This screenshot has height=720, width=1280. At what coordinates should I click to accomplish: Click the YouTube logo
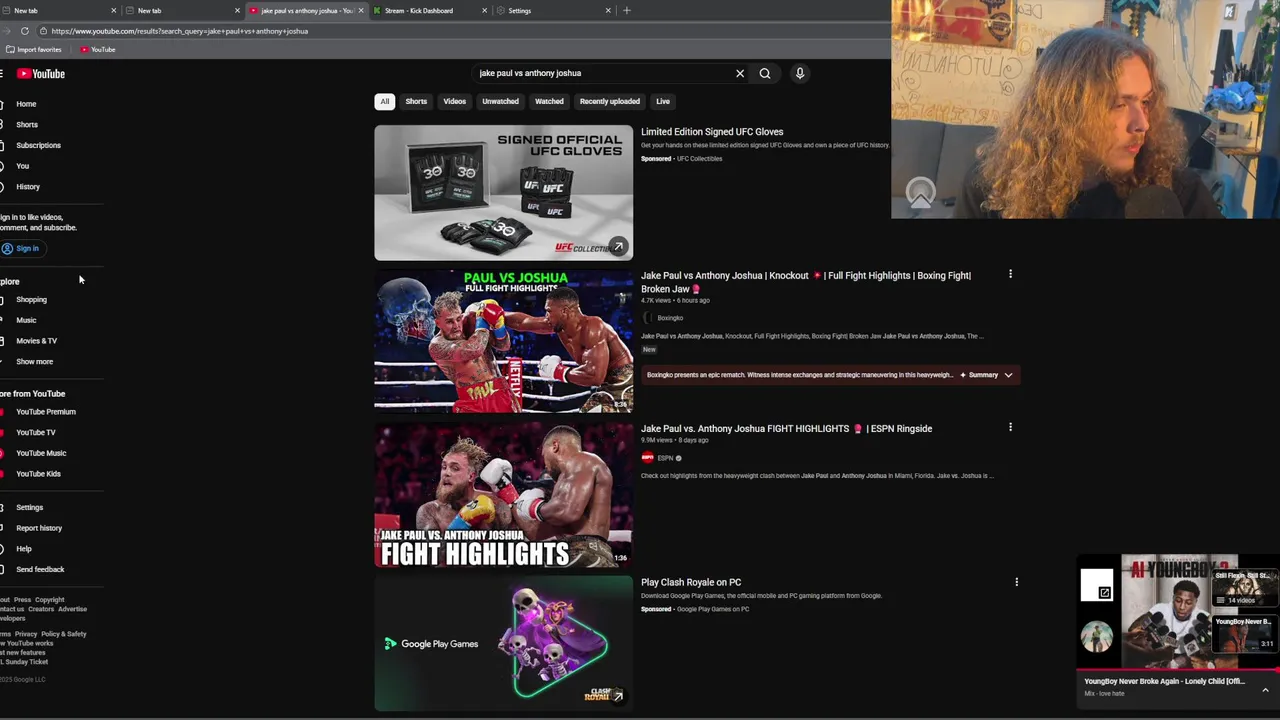point(41,74)
